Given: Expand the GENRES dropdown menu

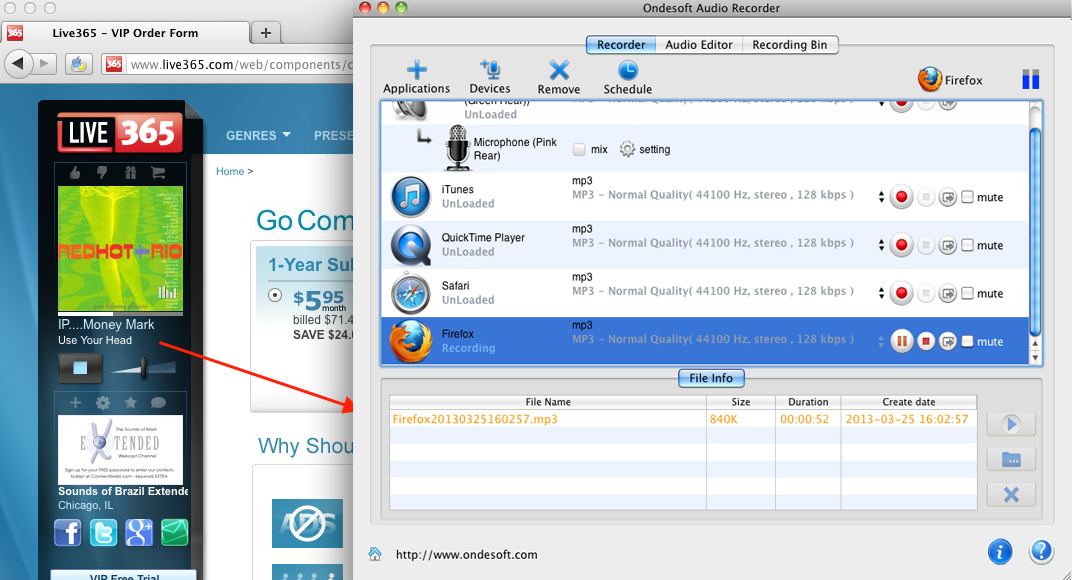Looking at the screenshot, I should (258, 135).
